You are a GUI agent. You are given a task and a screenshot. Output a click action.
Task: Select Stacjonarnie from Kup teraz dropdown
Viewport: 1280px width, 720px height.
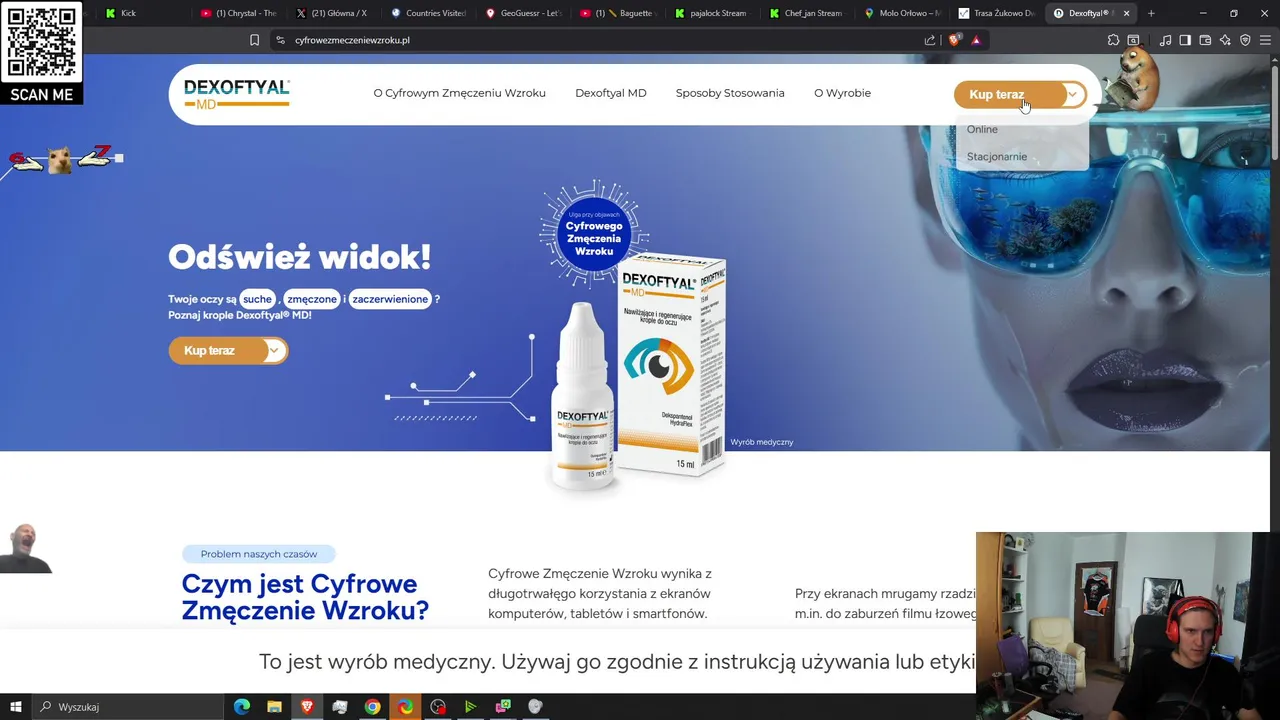(x=997, y=157)
